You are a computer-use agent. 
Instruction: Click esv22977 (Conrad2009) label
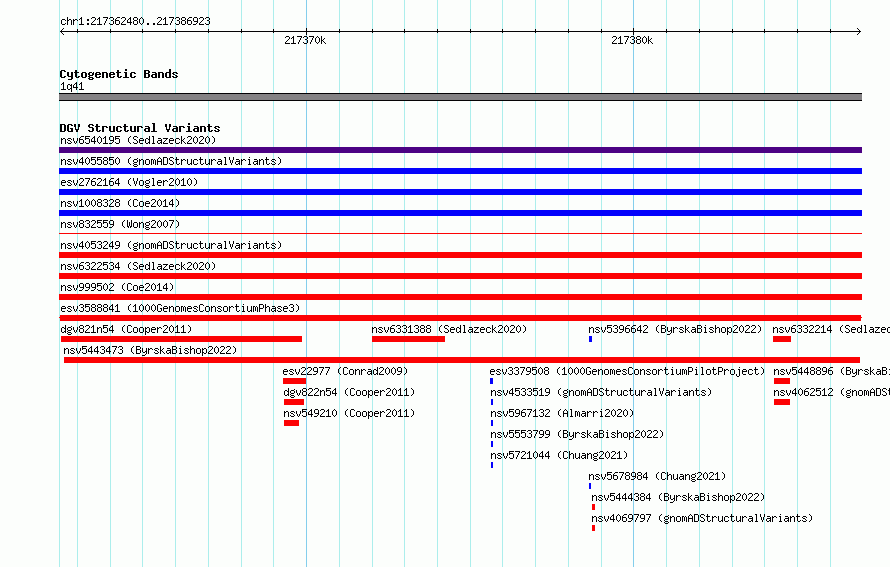click(x=345, y=371)
